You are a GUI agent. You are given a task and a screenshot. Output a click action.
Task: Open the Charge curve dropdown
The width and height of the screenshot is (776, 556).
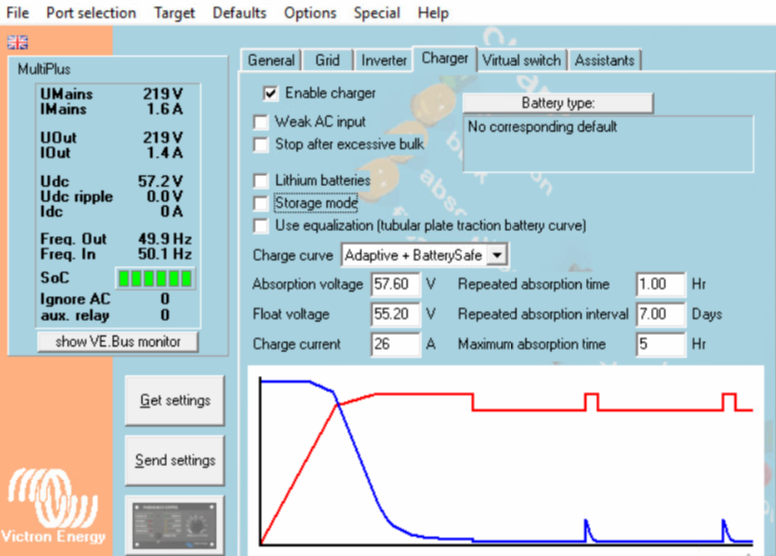tap(497, 255)
